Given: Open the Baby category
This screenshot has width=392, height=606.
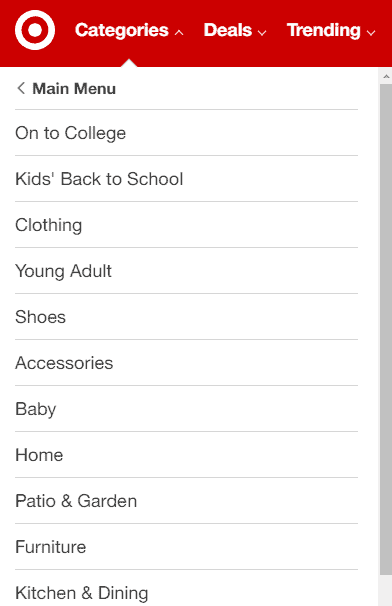Looking at the screenshot, I should coord(186,409).
